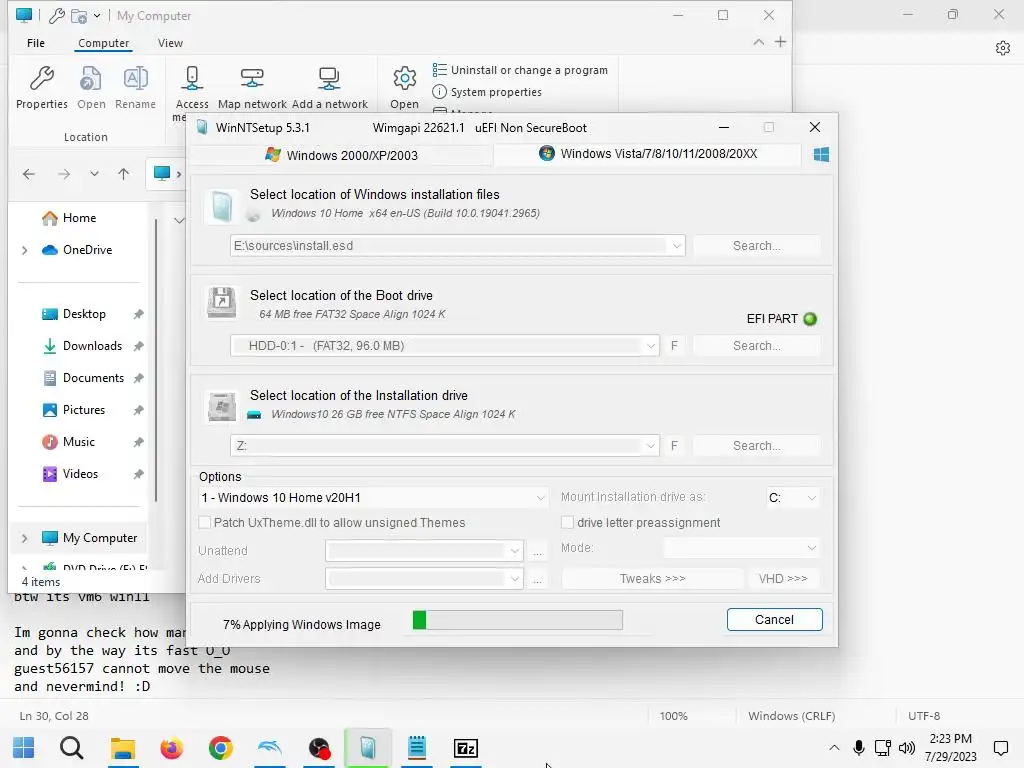Screen dimensions: 1024x768
Task: Click the System properties info icon
Action: [x=440, y=92]
